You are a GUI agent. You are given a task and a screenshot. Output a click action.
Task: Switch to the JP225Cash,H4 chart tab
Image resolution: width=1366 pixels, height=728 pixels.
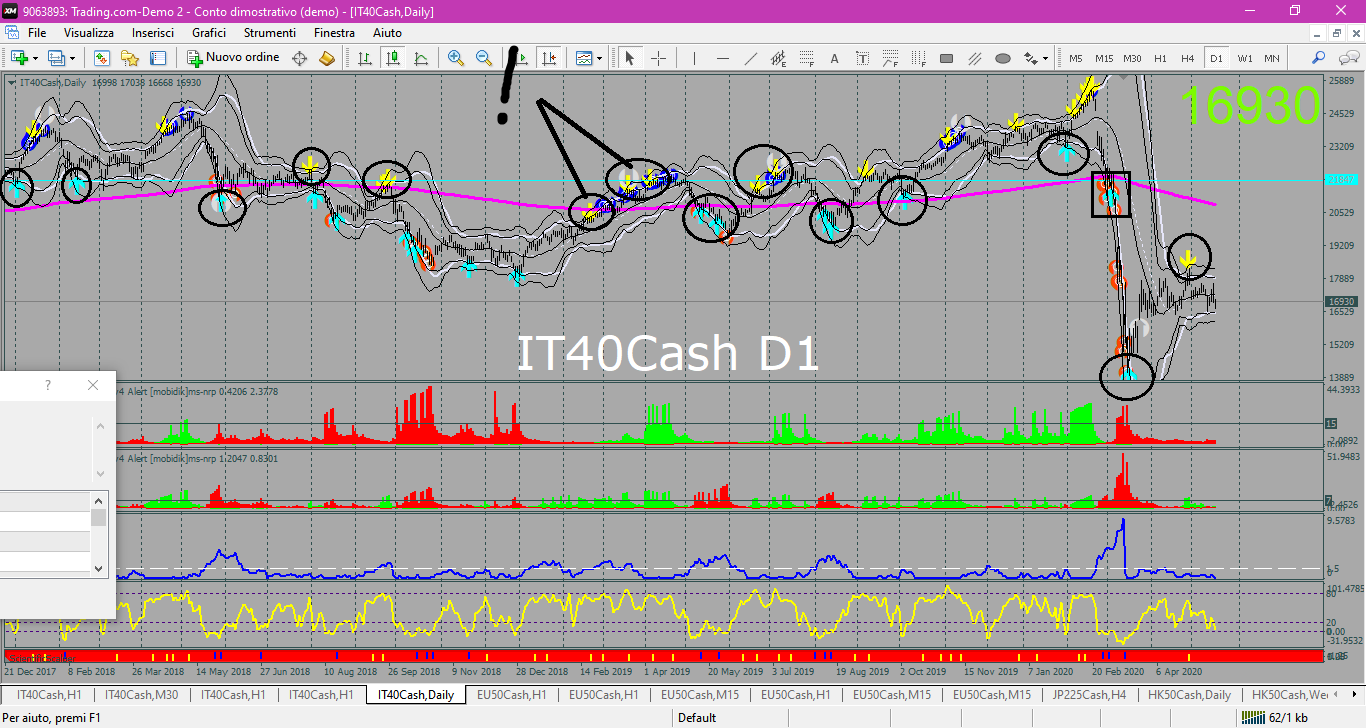(1089, 694)
